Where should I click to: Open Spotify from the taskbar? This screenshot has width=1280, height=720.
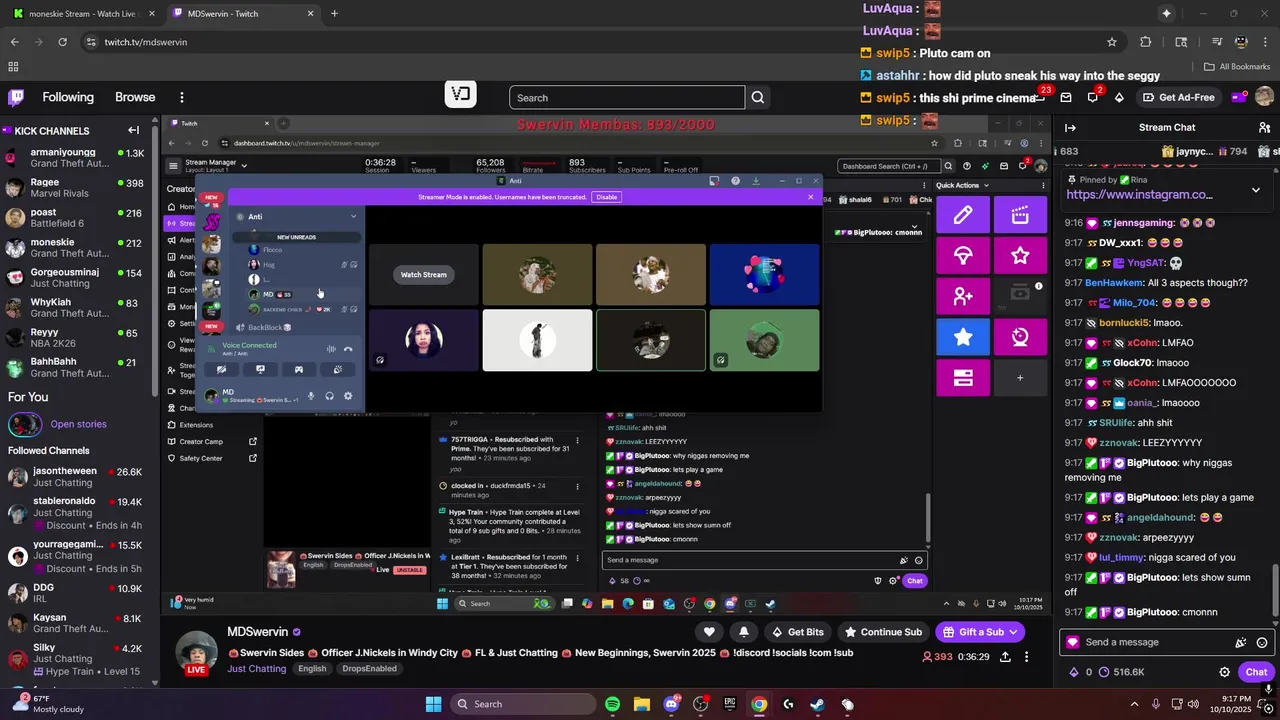[613, 704]
